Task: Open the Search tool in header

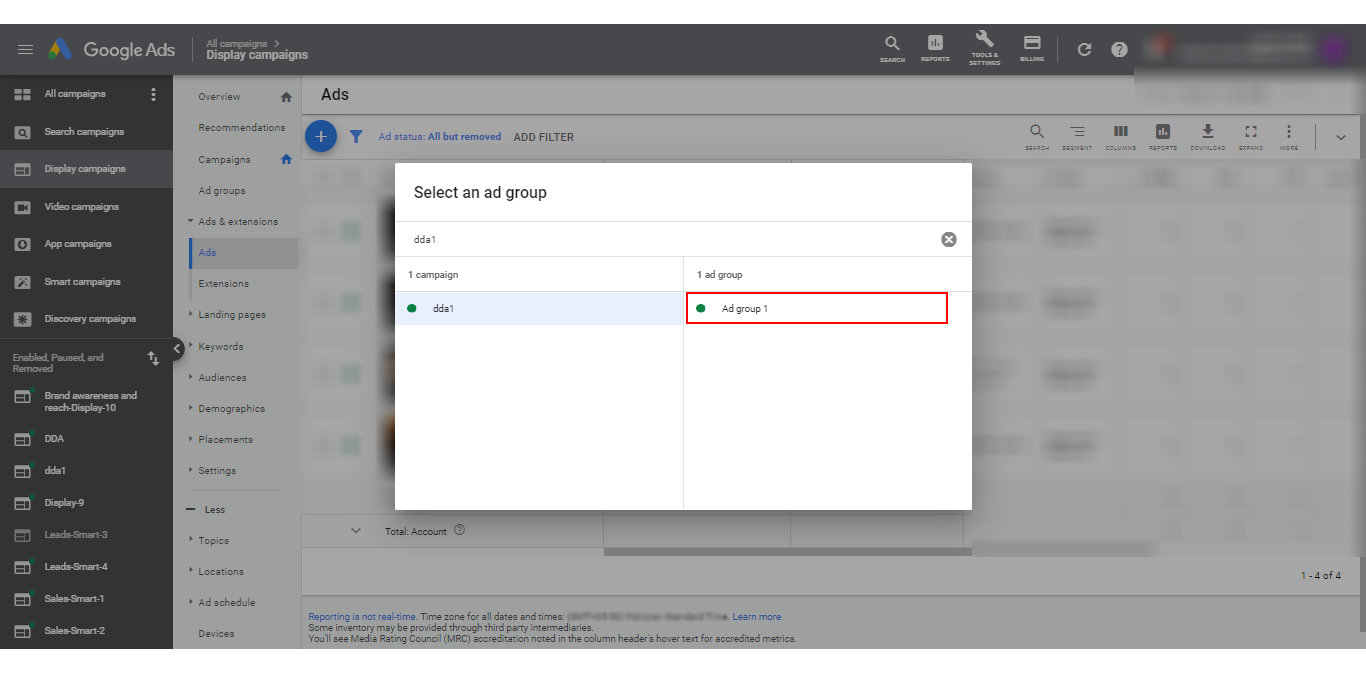Action: (x=892, y=49)
